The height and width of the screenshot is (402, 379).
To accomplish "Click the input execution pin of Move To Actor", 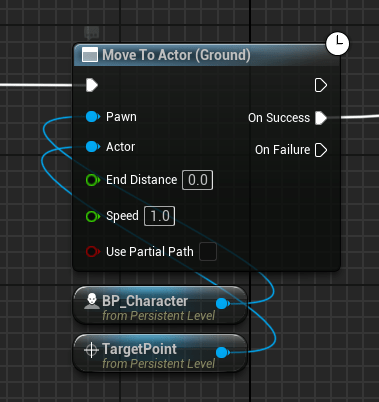I will (x=92, y=85).
